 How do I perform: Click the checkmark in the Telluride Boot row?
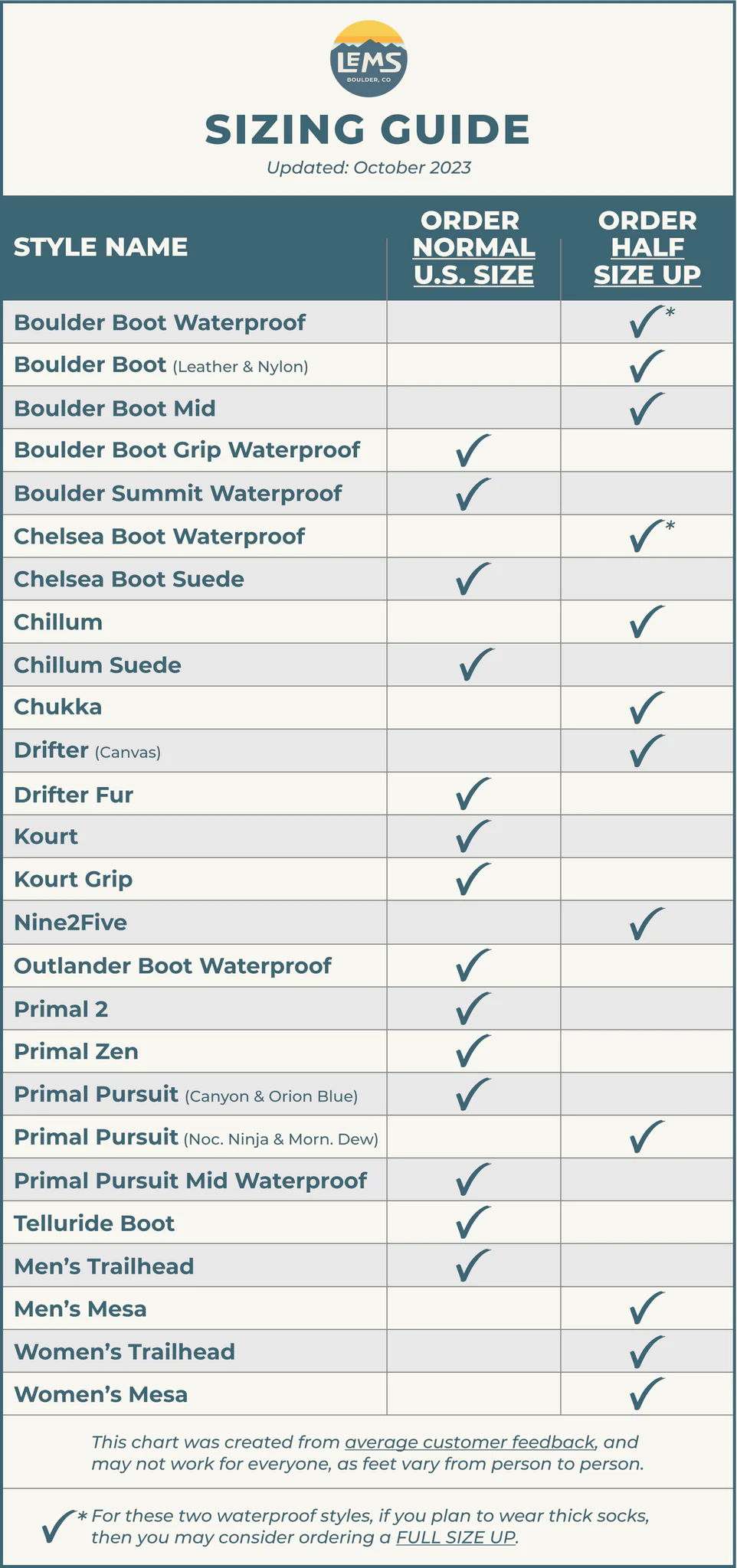(473, 1223)
